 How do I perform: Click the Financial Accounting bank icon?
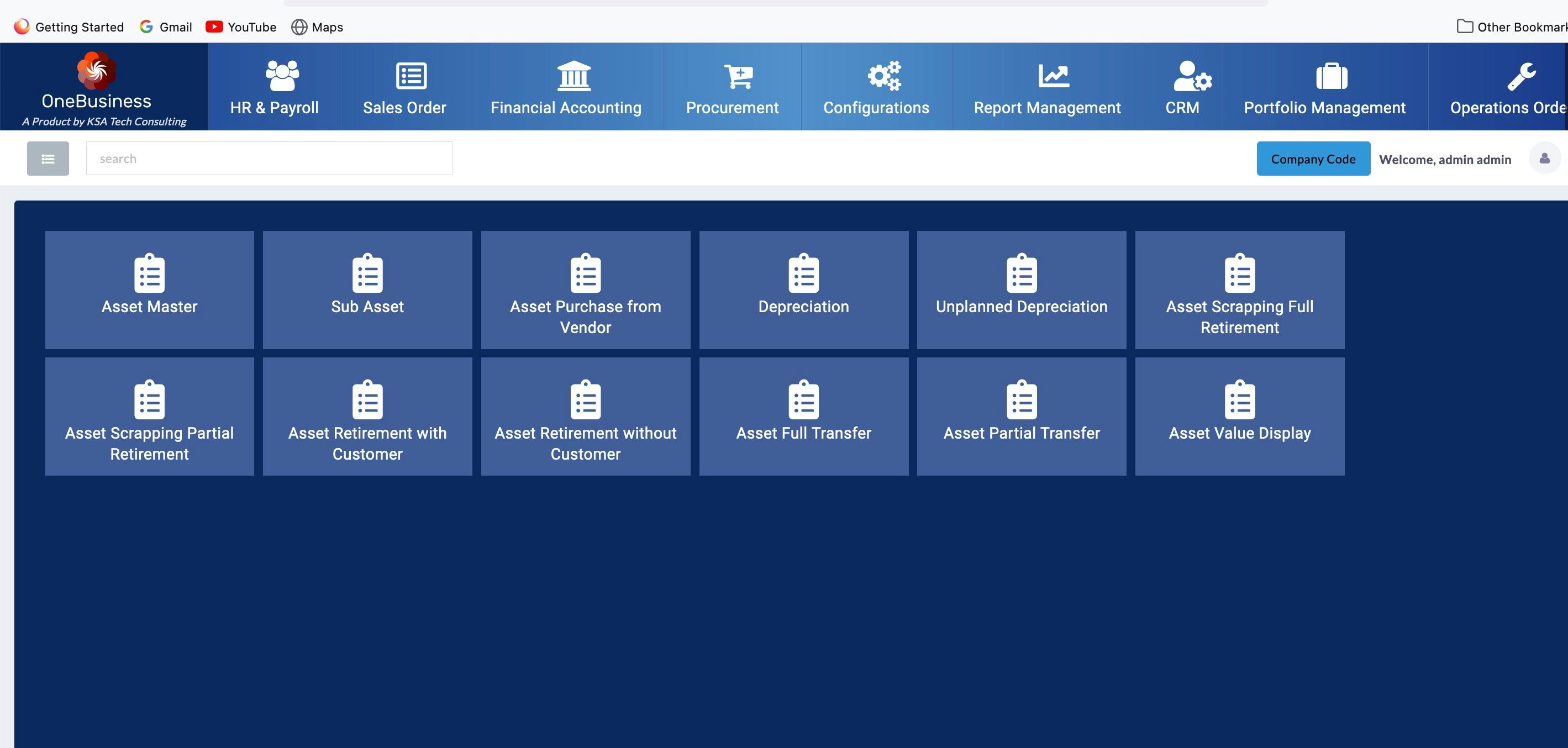click(573, 76)
